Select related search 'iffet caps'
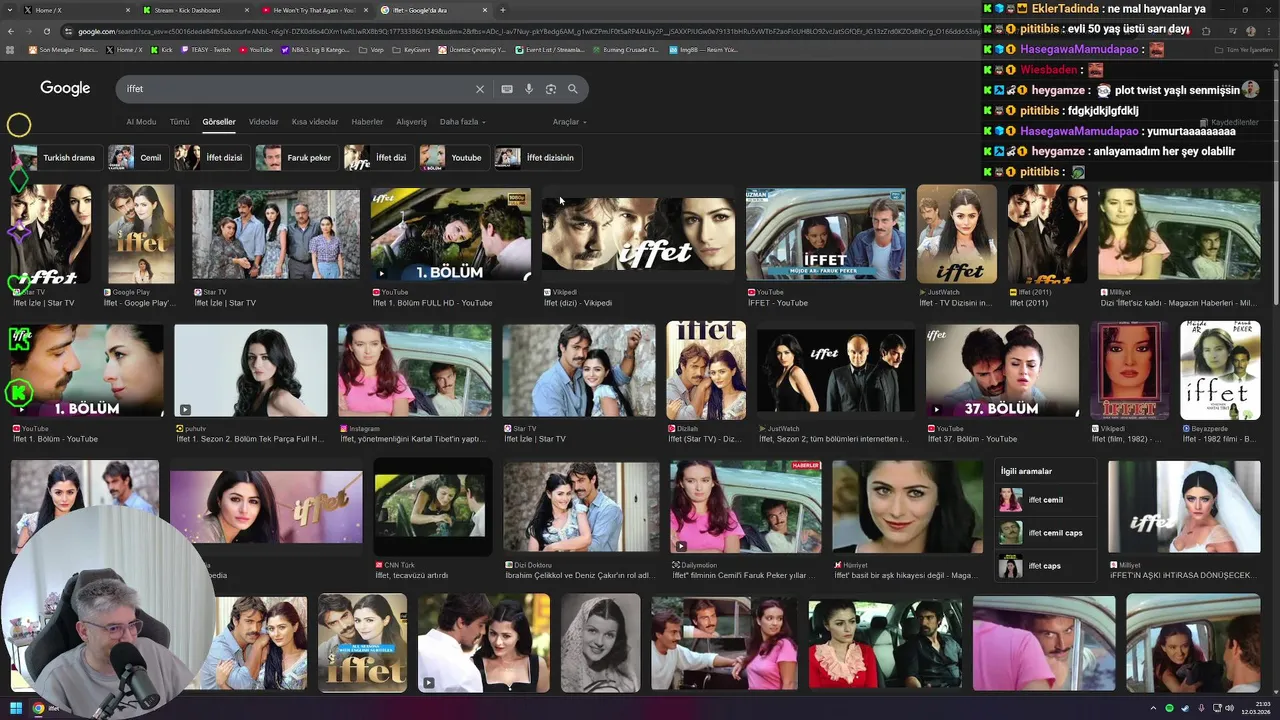1280x720 pixels. pos(1046,566)
